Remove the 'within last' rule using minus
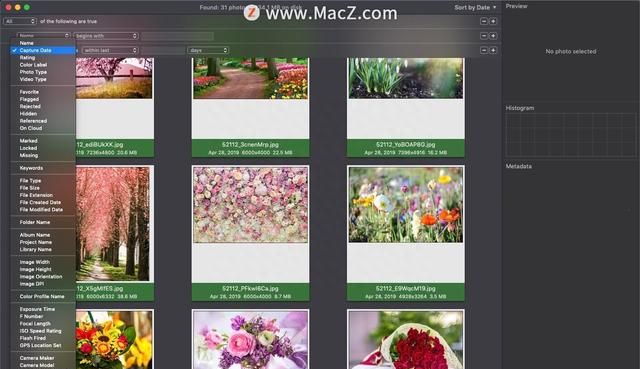 (x=484, y=50)
